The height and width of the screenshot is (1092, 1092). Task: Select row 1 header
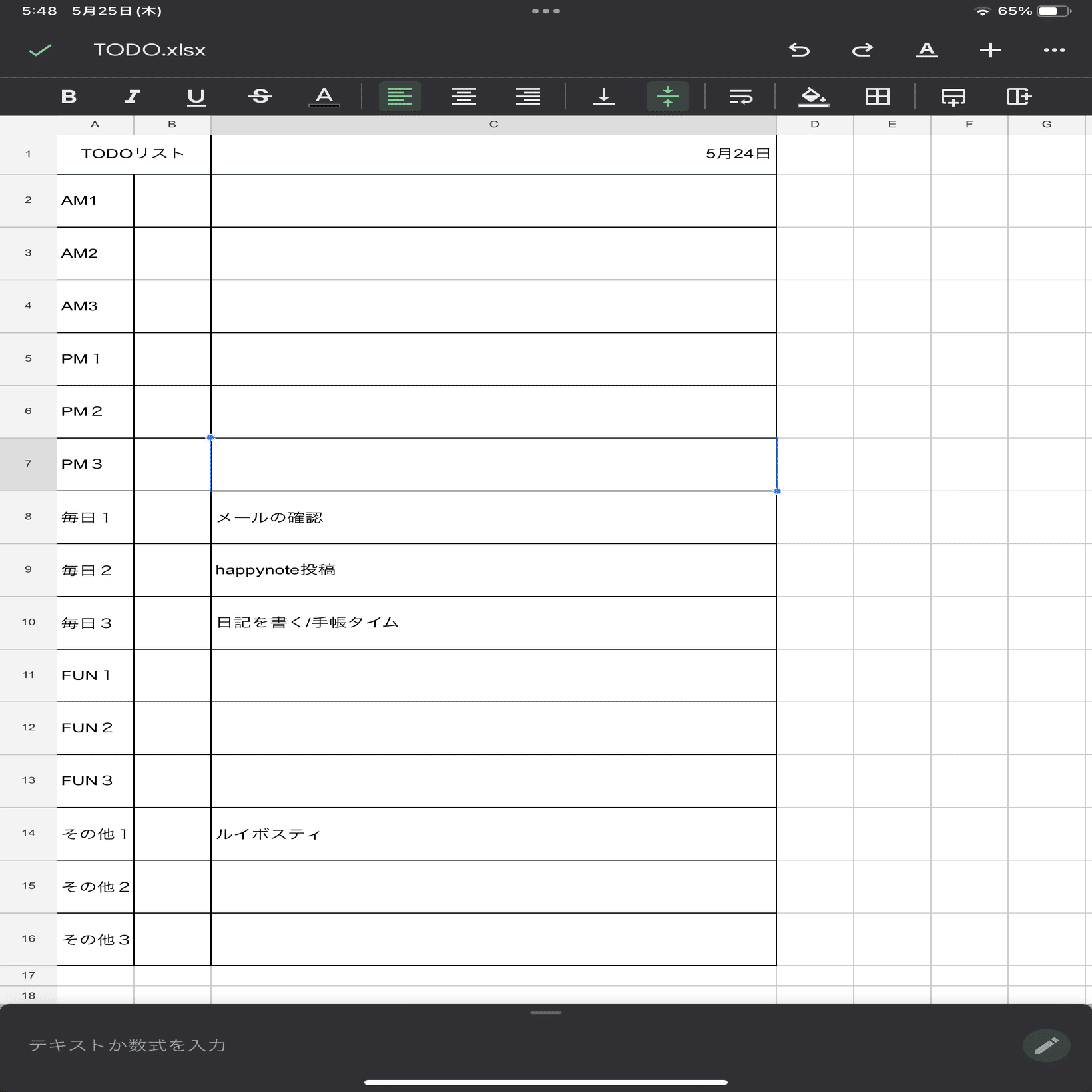28,154
